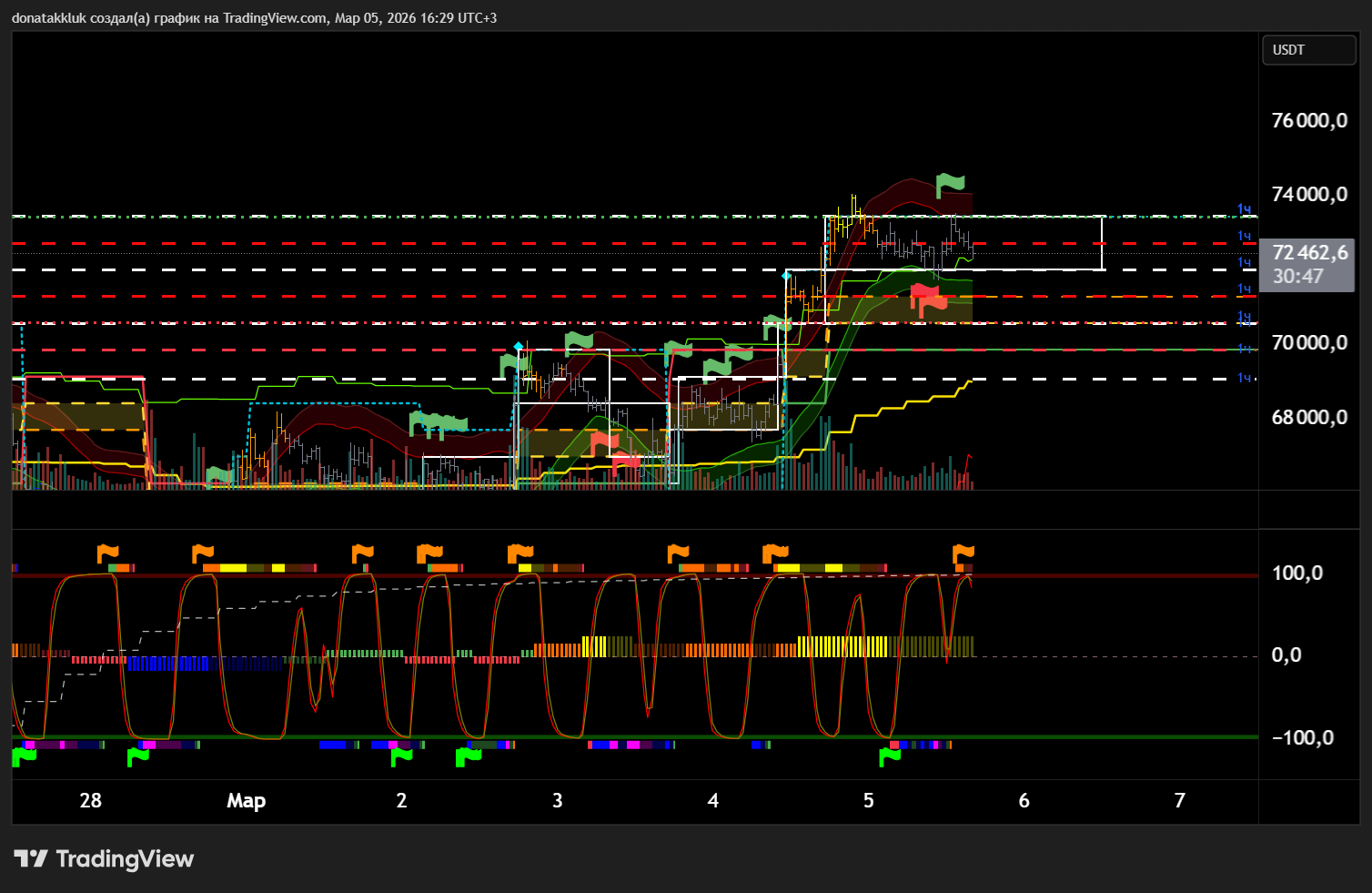Select the leftmost orange flag above the oscillator
This screenshot has height=893, width=1372.
[107, 553]
